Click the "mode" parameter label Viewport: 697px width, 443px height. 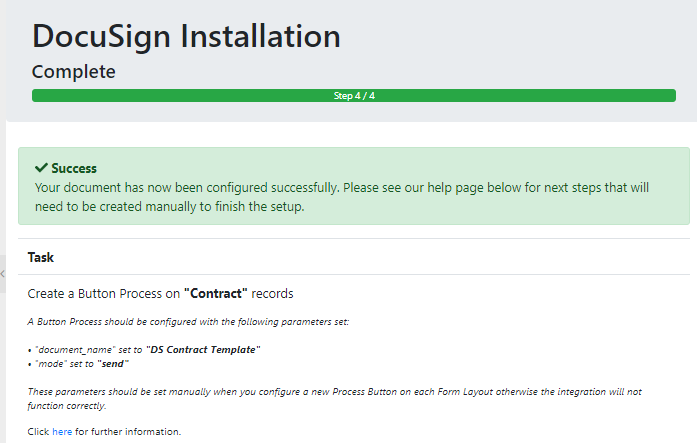pos(51,364)
